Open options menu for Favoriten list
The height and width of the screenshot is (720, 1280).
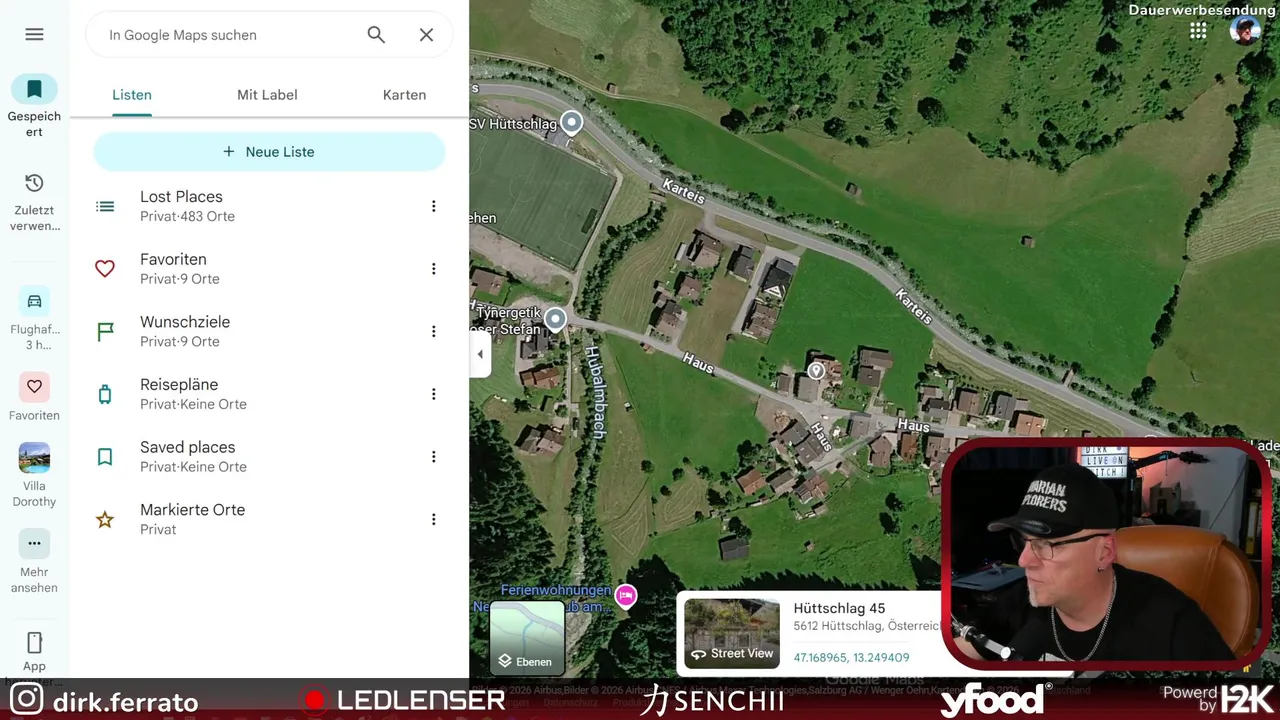coord(433,269)
